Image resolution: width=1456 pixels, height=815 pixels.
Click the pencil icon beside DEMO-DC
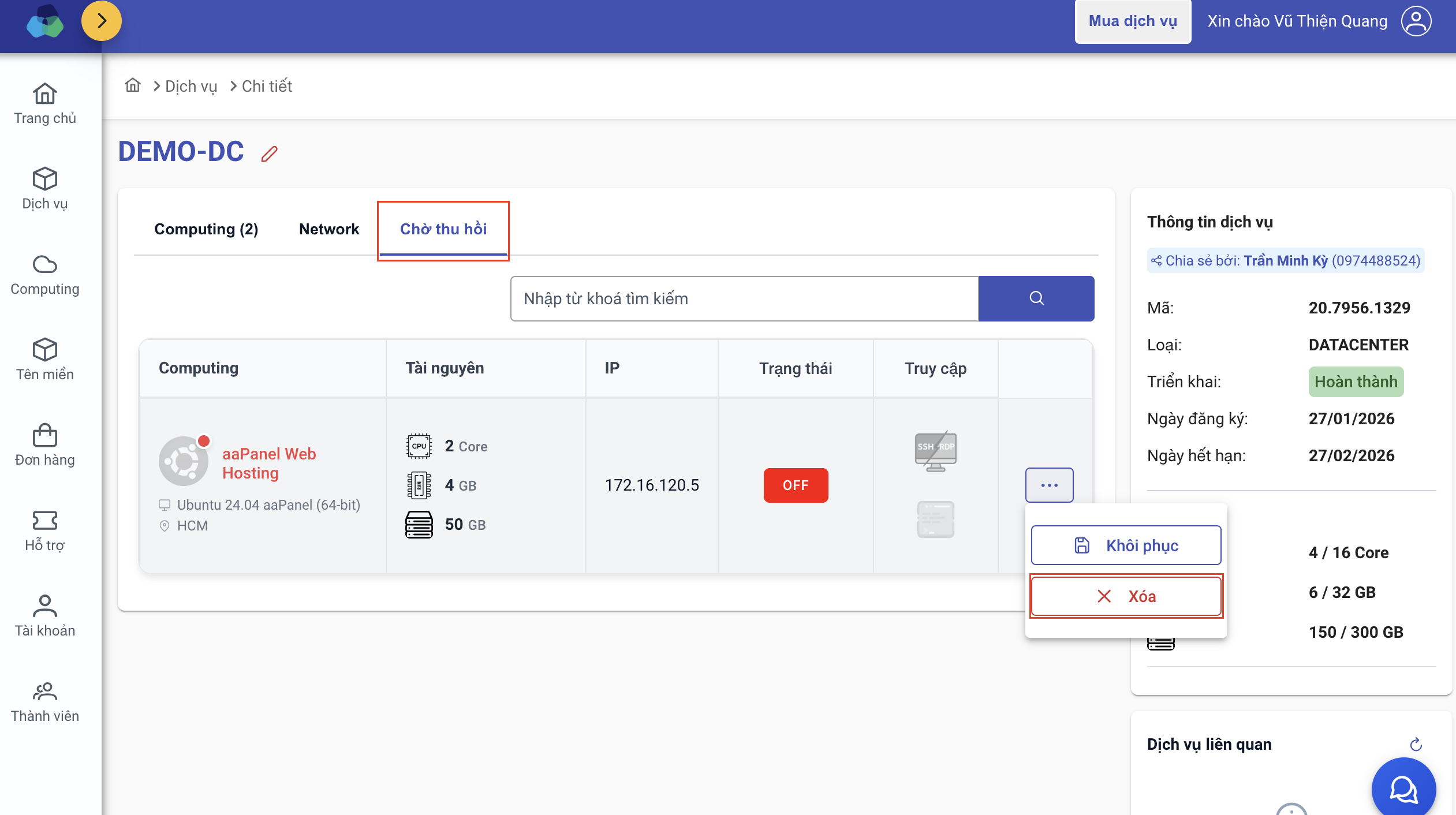269,154
